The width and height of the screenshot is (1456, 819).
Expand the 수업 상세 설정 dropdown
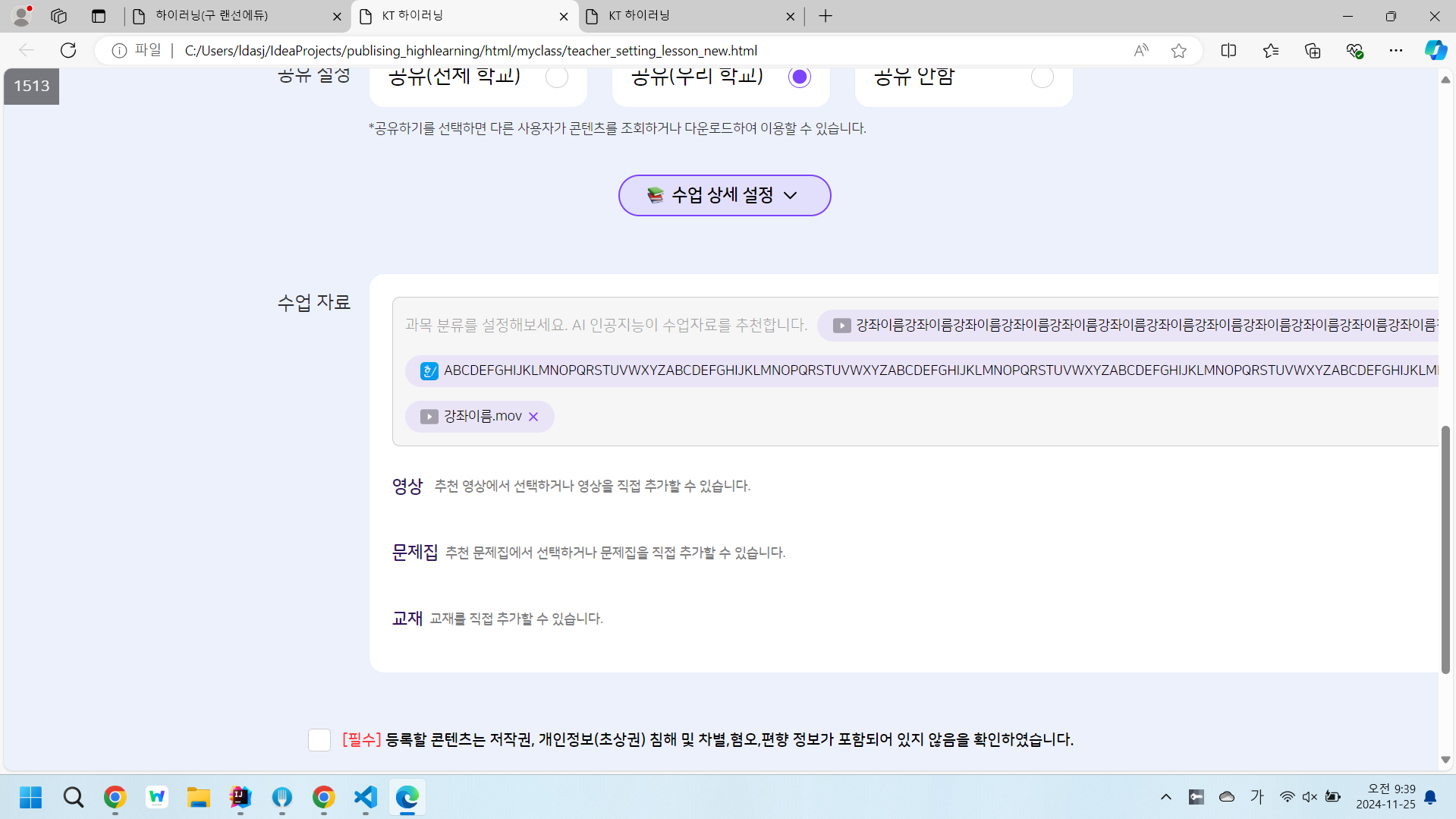[x=724, y=195]
